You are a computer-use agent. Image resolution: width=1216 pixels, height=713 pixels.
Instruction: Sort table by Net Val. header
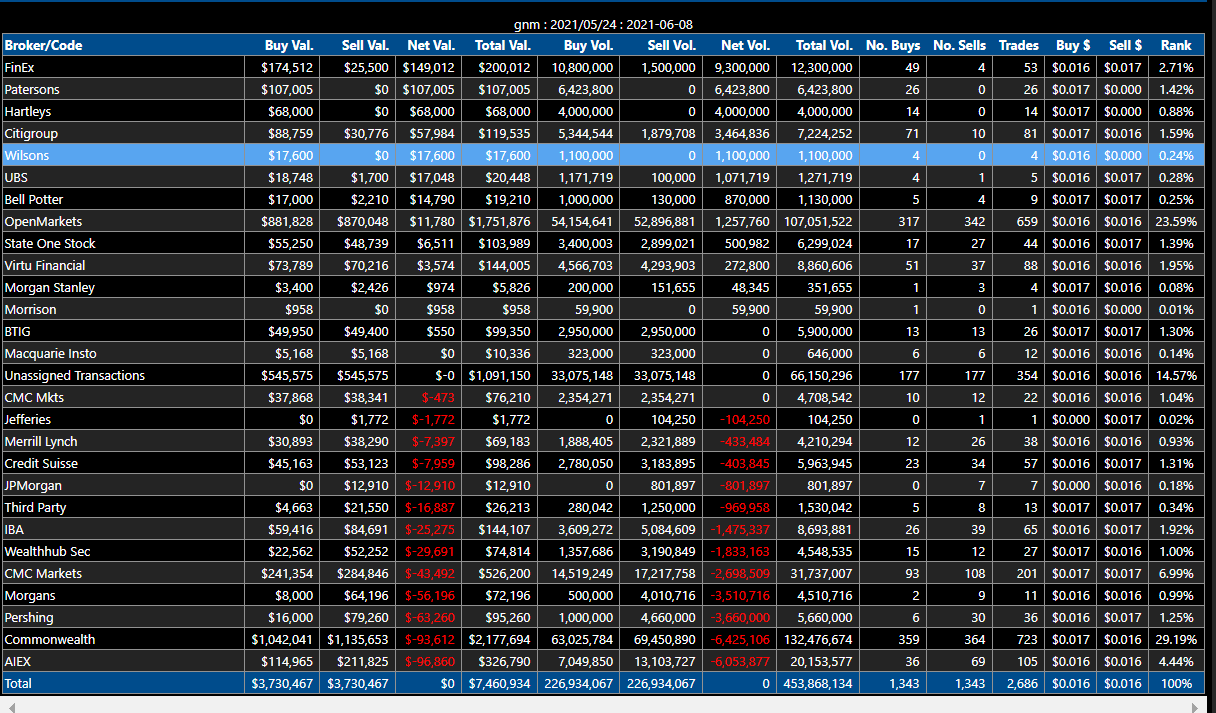tap(431, 45)
